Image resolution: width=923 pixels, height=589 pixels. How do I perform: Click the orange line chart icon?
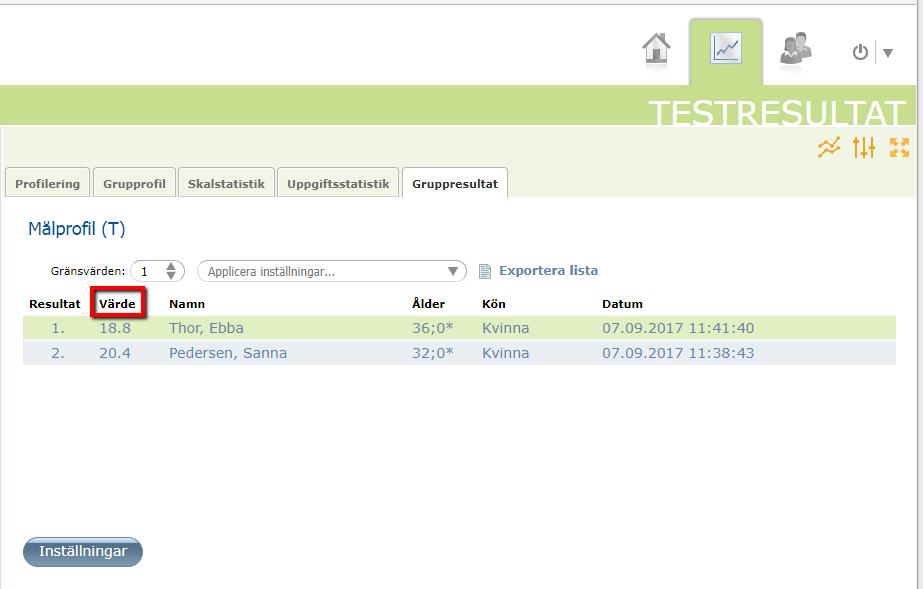[829, 147]
